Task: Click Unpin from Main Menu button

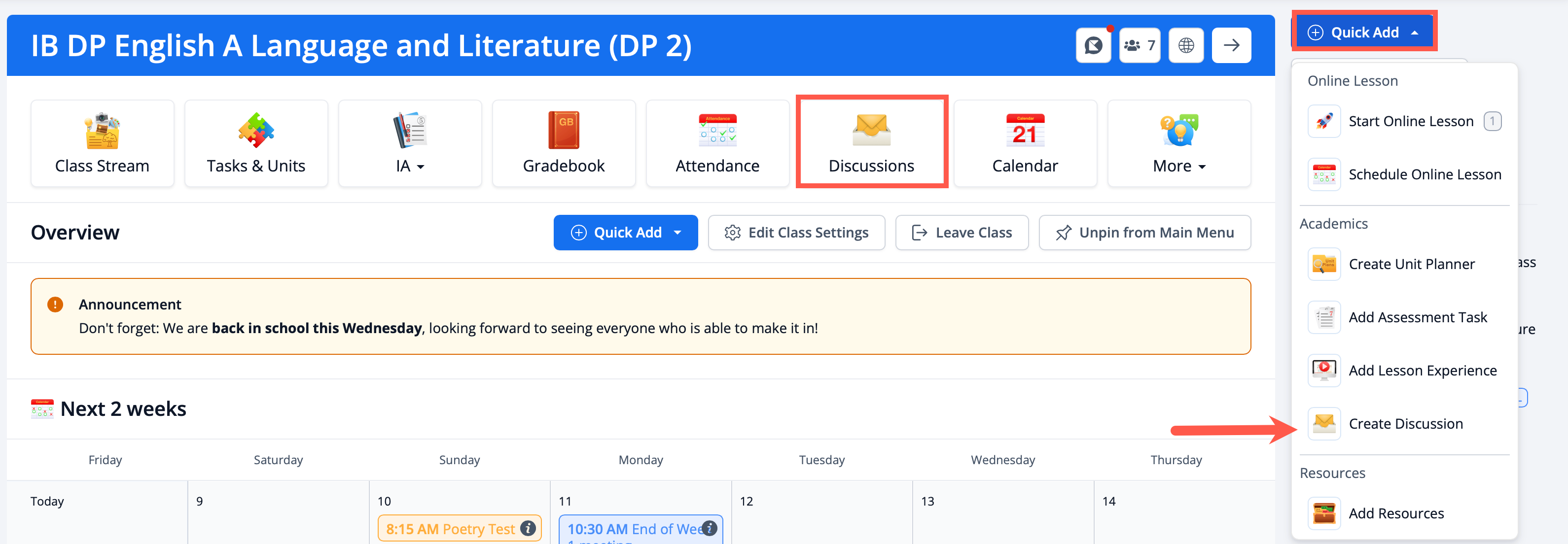Action: pos(1144,233)
